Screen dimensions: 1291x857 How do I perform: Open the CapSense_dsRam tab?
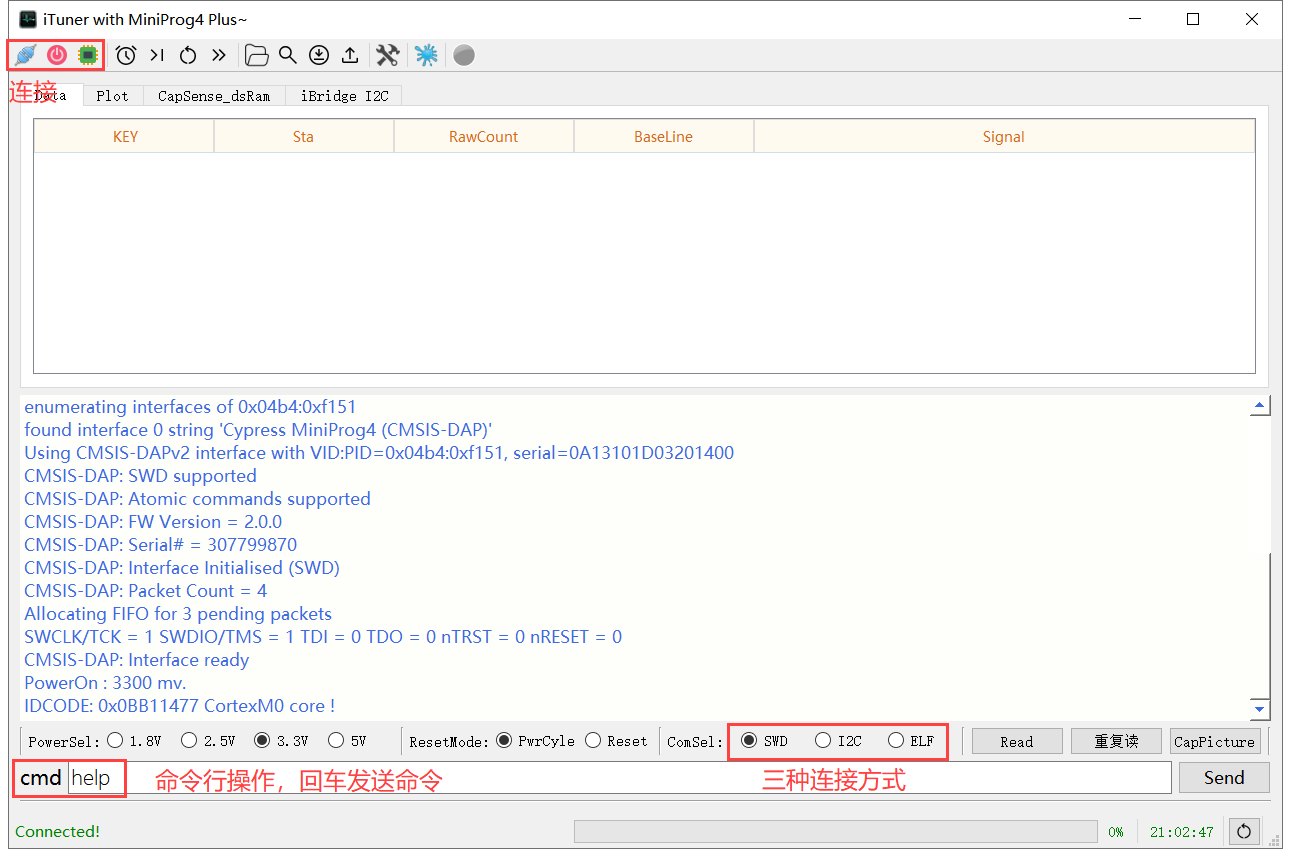[x=214, y=96]
